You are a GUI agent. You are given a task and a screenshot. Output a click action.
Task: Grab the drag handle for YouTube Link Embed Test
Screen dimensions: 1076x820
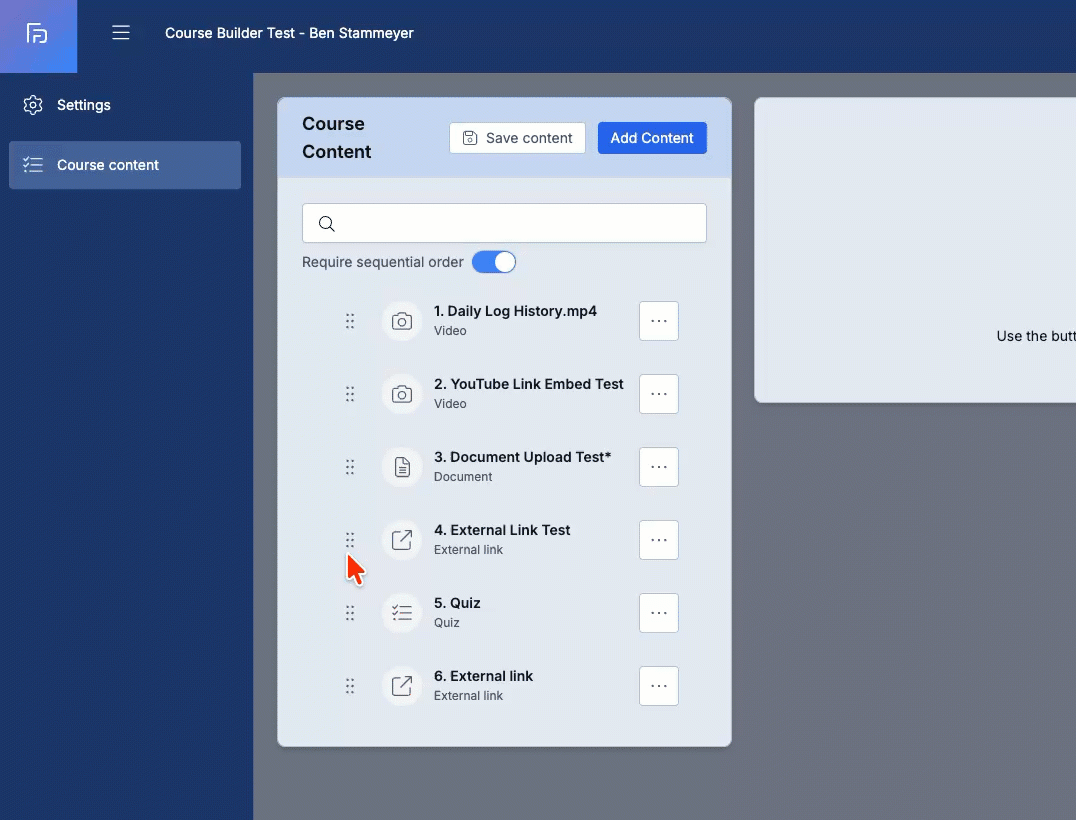[x=350, y=394]
